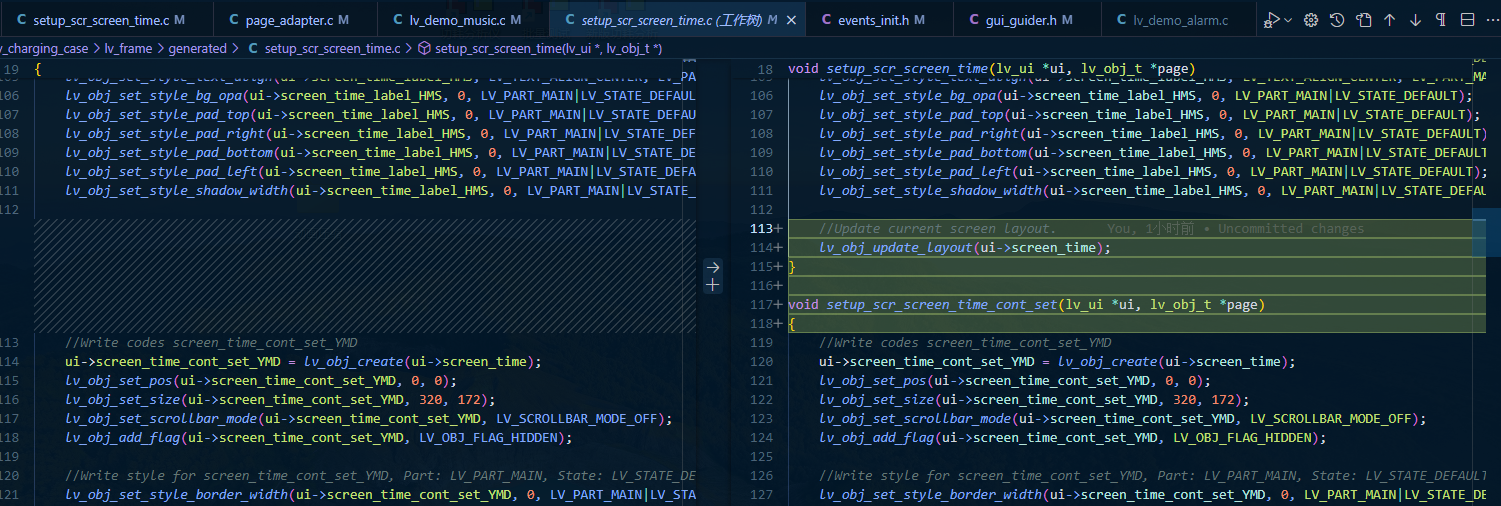Open the generated breadcrumb segment
1501x506 pixels.
197,48
